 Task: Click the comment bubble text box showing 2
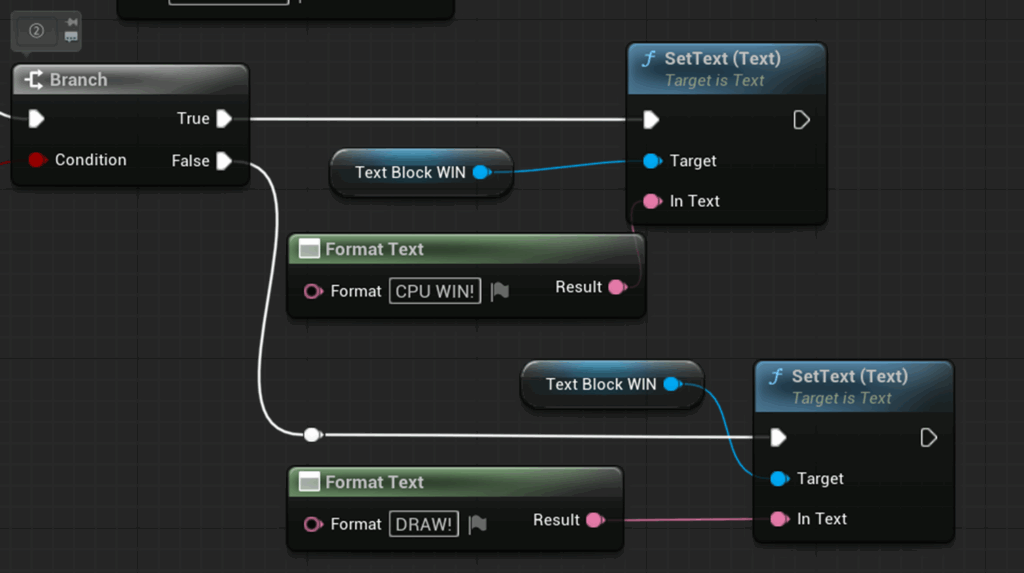point(36,30)
